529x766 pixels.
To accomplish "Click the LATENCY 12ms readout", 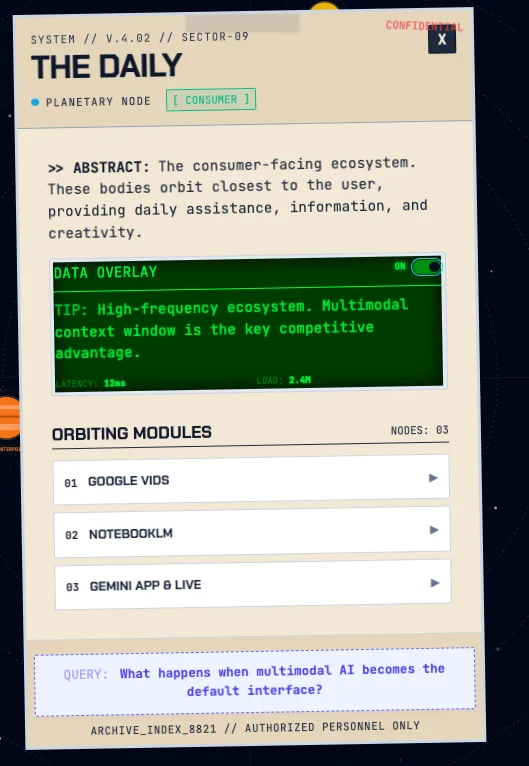I will (x=90, y=383).
